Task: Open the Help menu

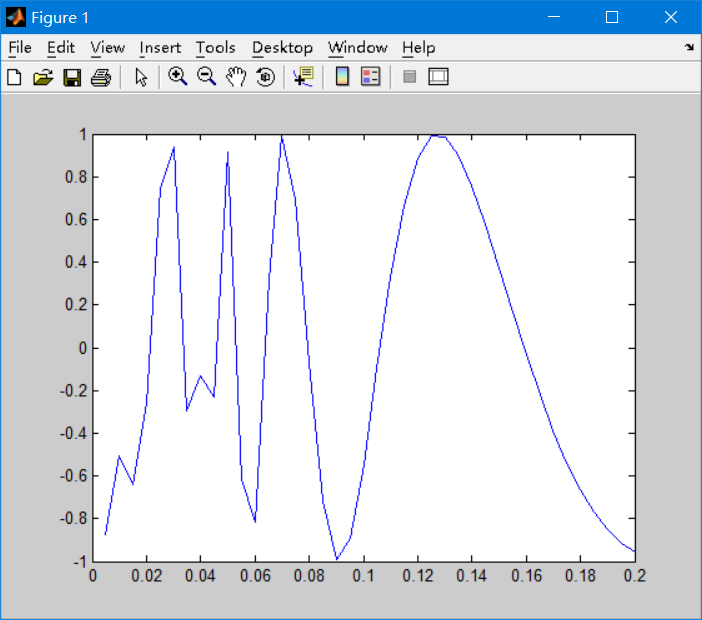Action: pyautogui.click(x=419, y=47)
